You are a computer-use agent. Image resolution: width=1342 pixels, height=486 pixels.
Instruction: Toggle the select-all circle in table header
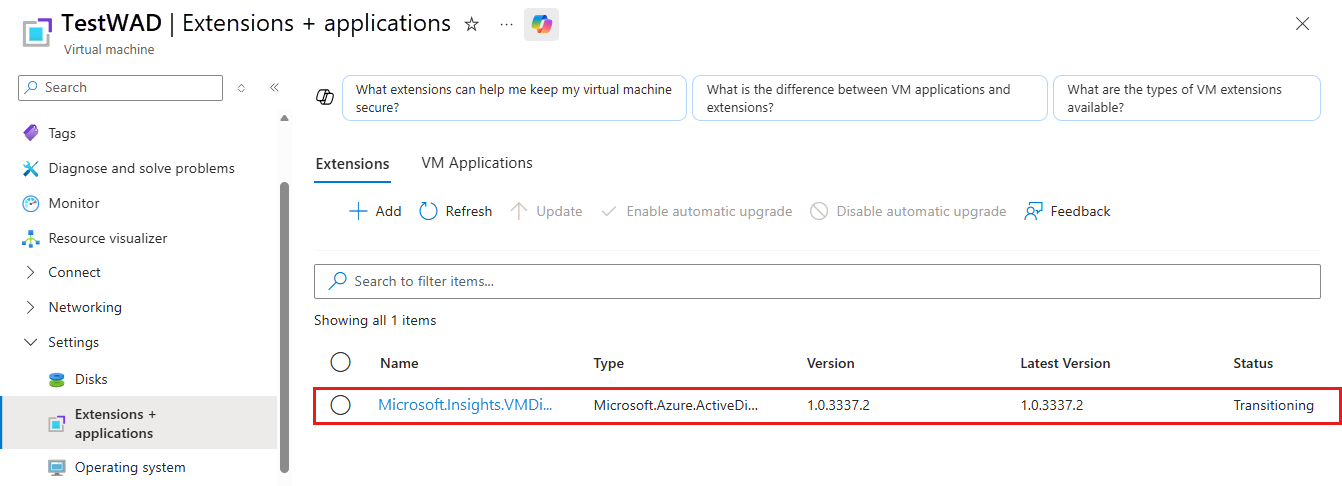(340, 362)
